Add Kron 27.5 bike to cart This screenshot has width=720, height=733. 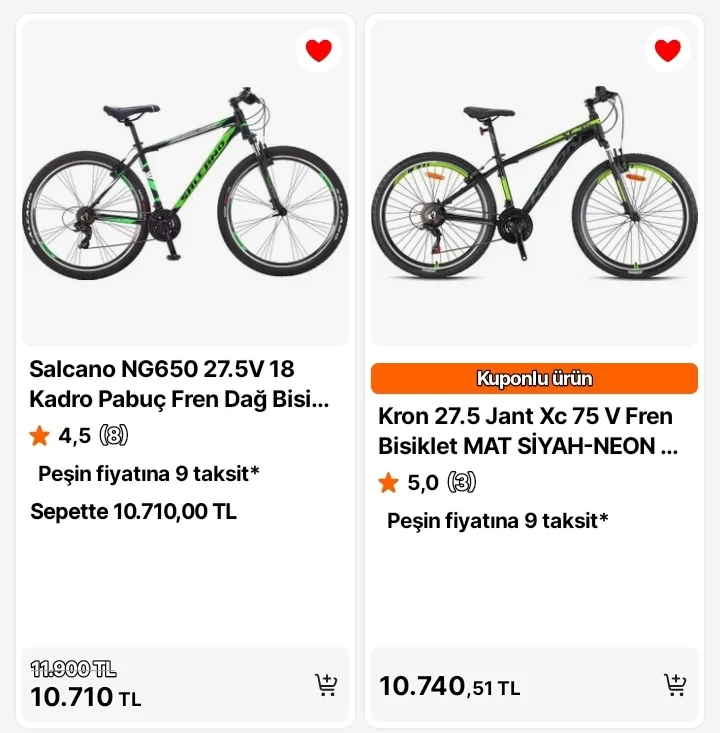[675, 685]
